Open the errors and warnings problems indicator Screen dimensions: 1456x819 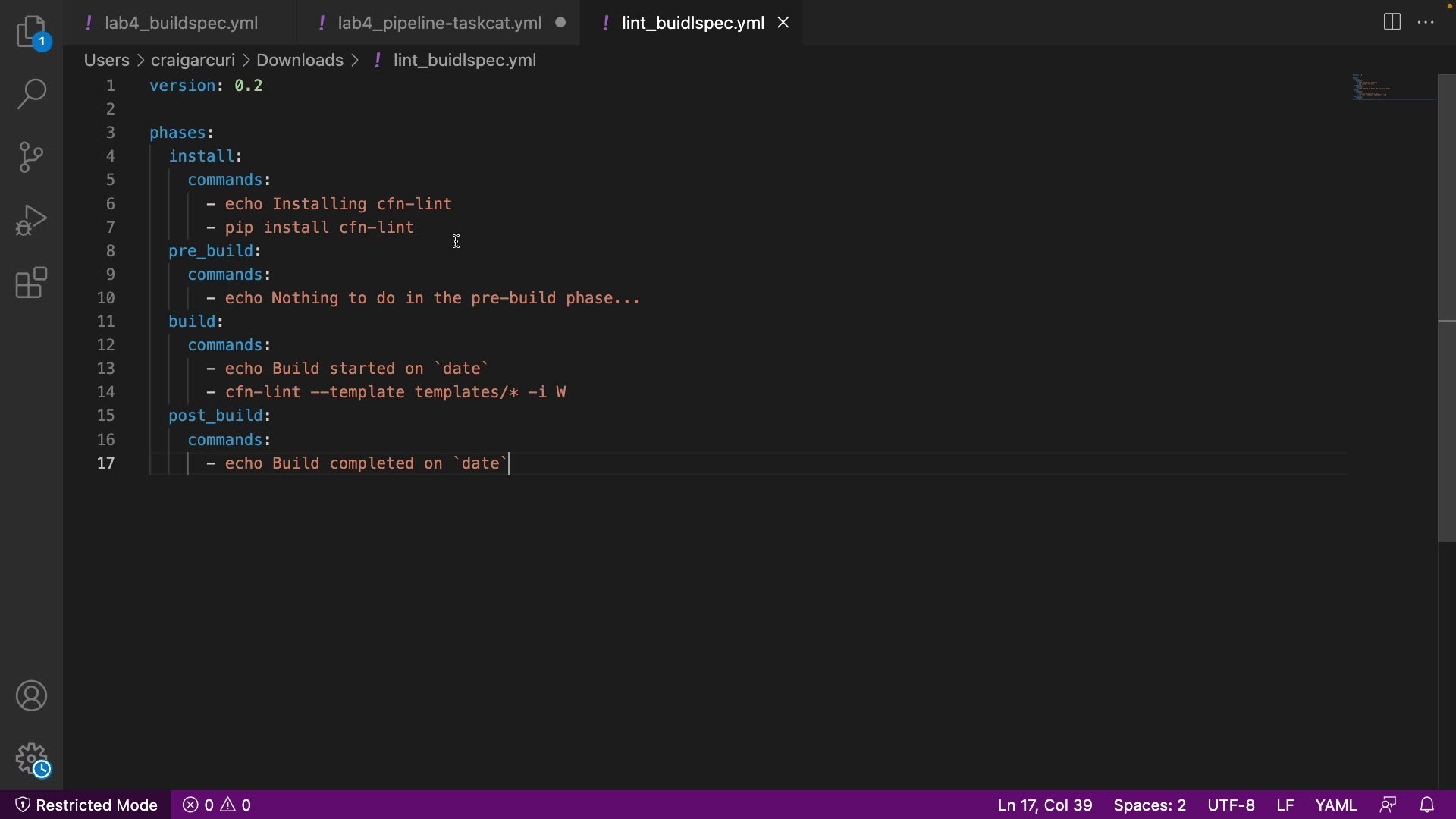coord(218,805)
